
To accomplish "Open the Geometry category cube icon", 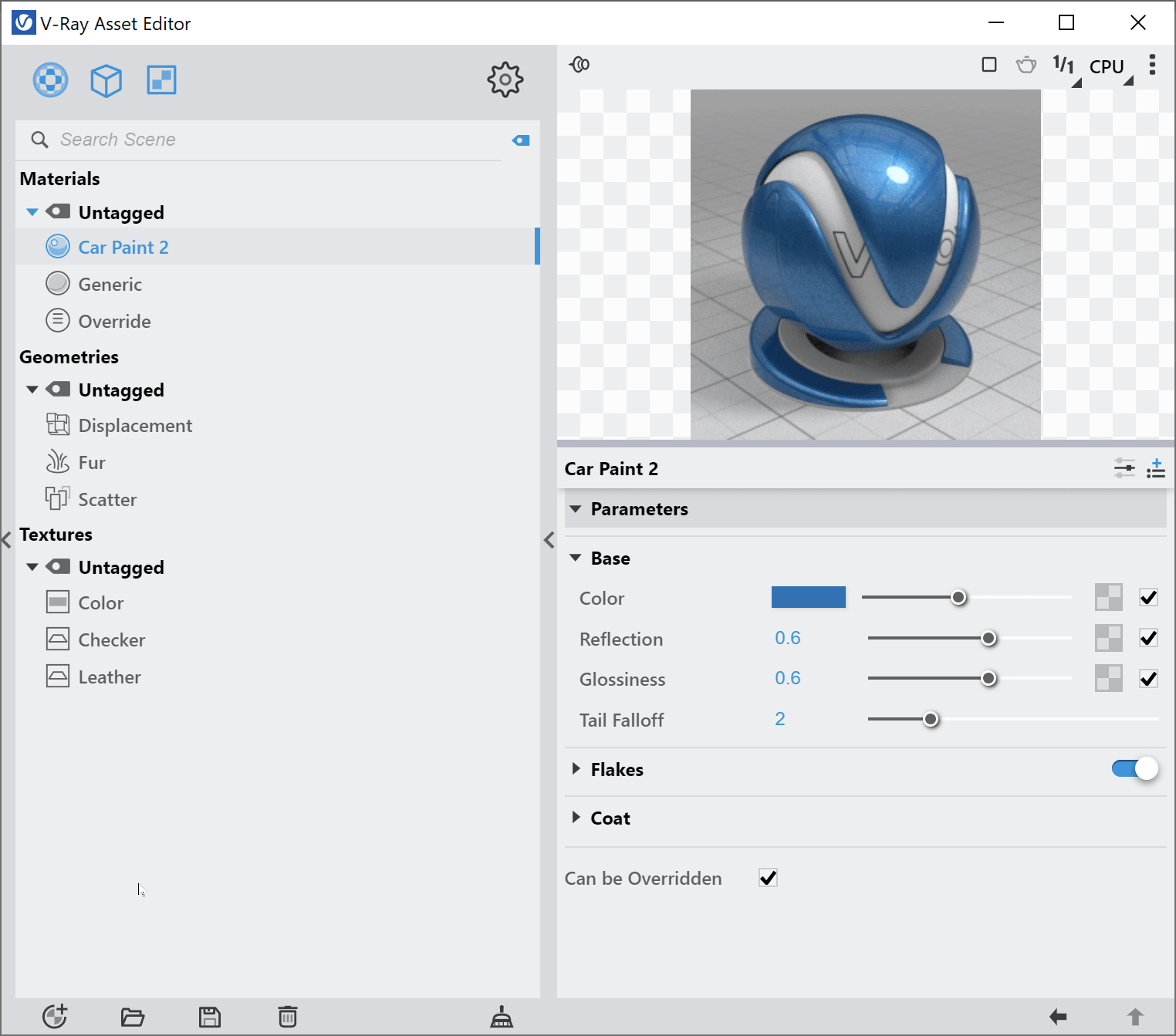I will (106, 80).
